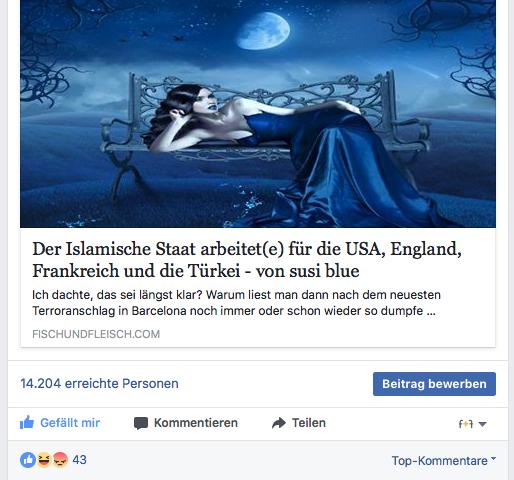Open the article headline Der Islamische Staat
This screenshot has width=514, height=480.
coord(247,260)
